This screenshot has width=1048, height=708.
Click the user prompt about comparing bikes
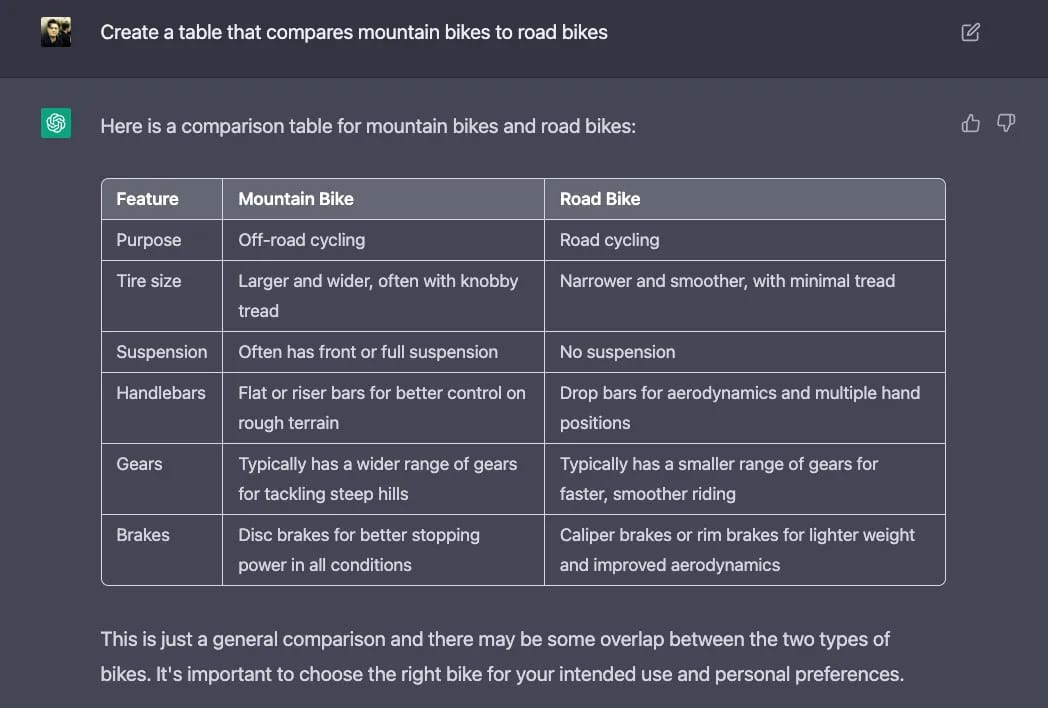coord(354,32)
